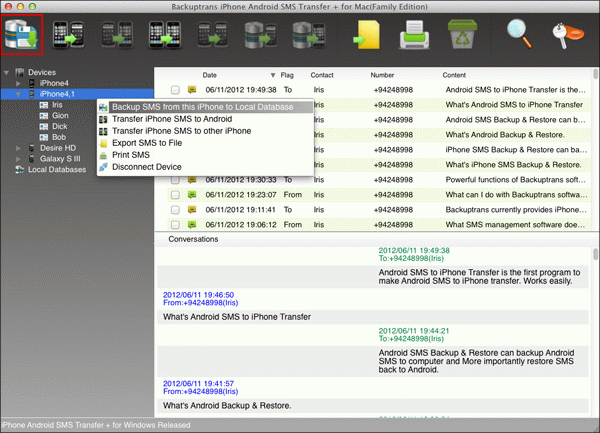The height and width of the screenshot is (433, 600).
Task: Expand the Desire HD node
Action: tap(18, 148)
